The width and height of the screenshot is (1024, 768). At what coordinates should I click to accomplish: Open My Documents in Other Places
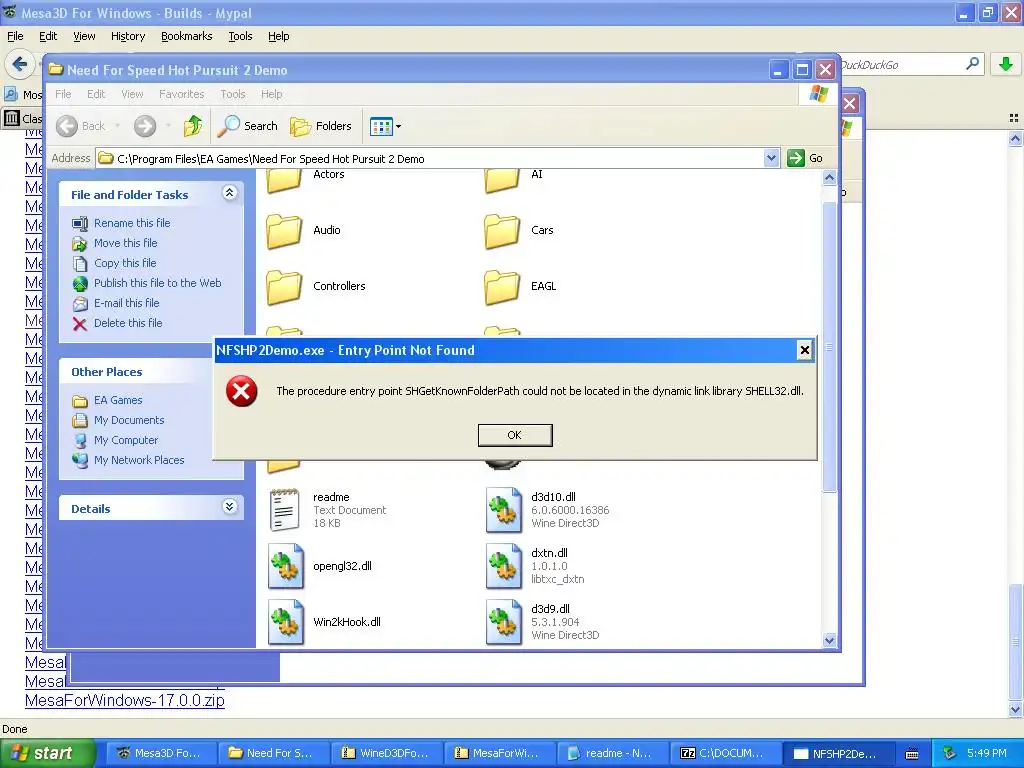129,420
